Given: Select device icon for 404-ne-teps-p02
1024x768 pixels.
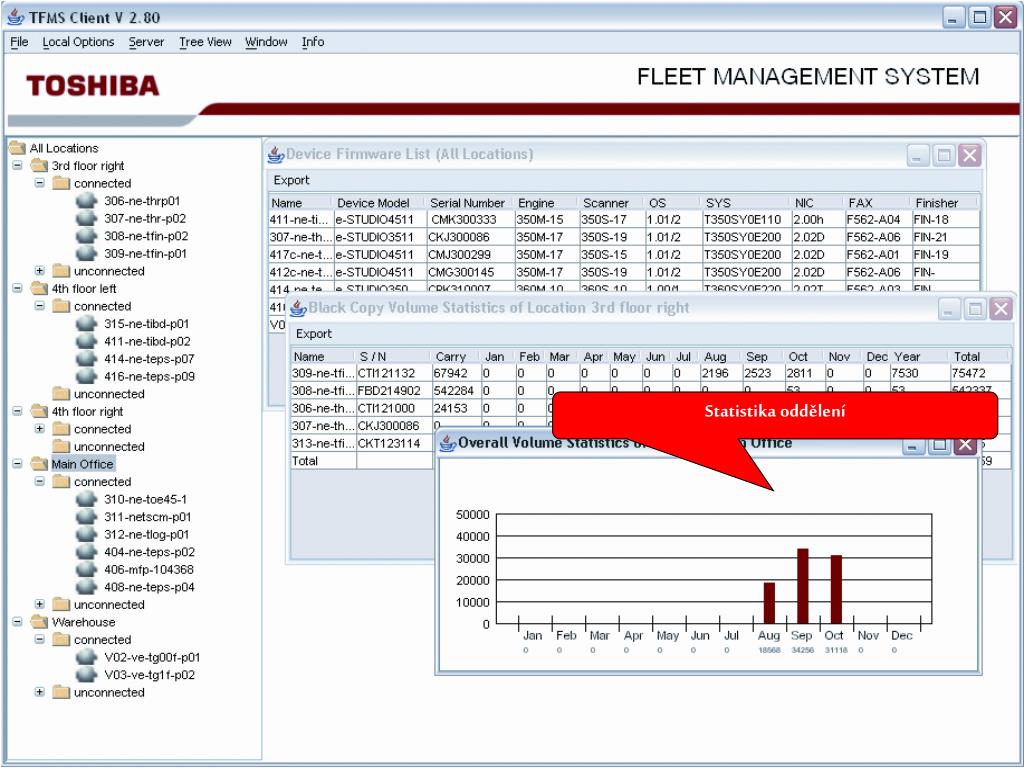Looking at the screenshot, I should coord(86,552).
